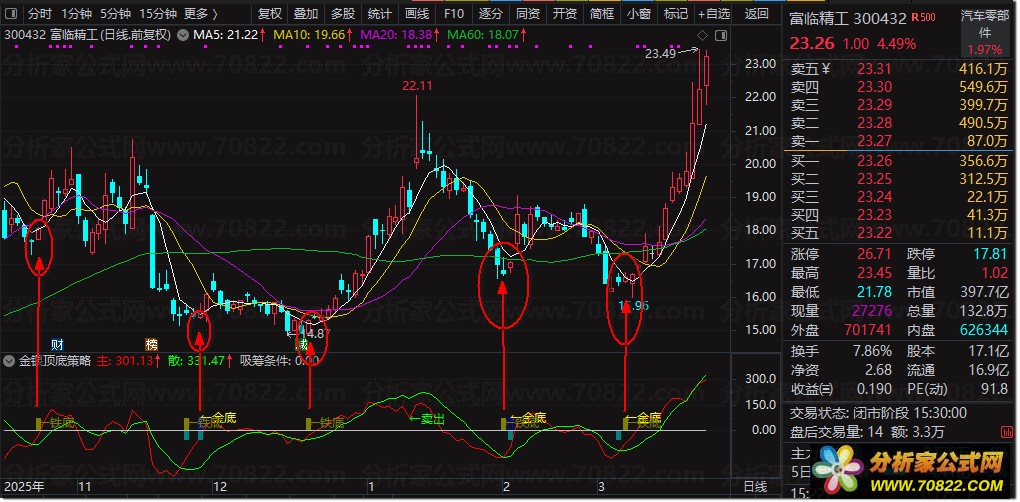Click PE(动) value 91.8
1020x502 pixels.
995,389
